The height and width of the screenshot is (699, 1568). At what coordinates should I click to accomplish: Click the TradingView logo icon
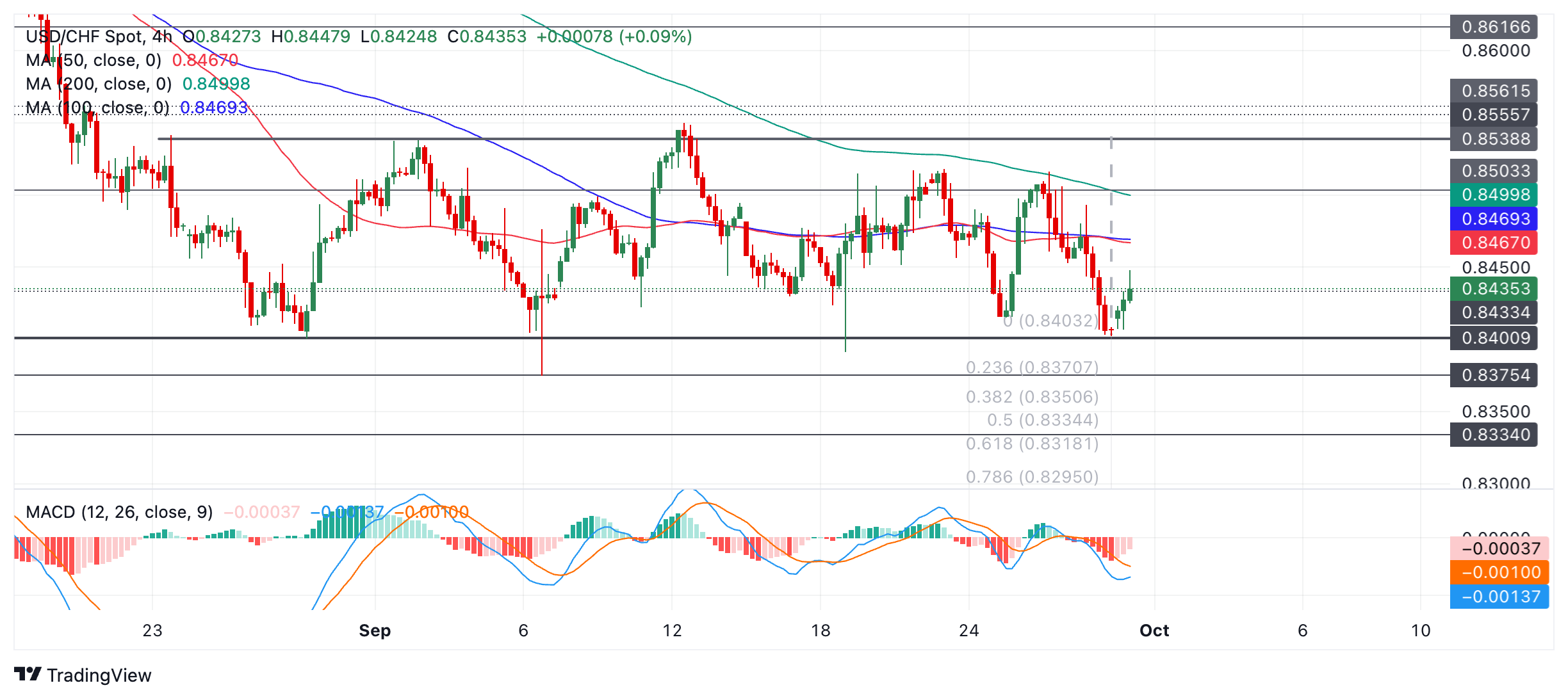pos(28,674)
